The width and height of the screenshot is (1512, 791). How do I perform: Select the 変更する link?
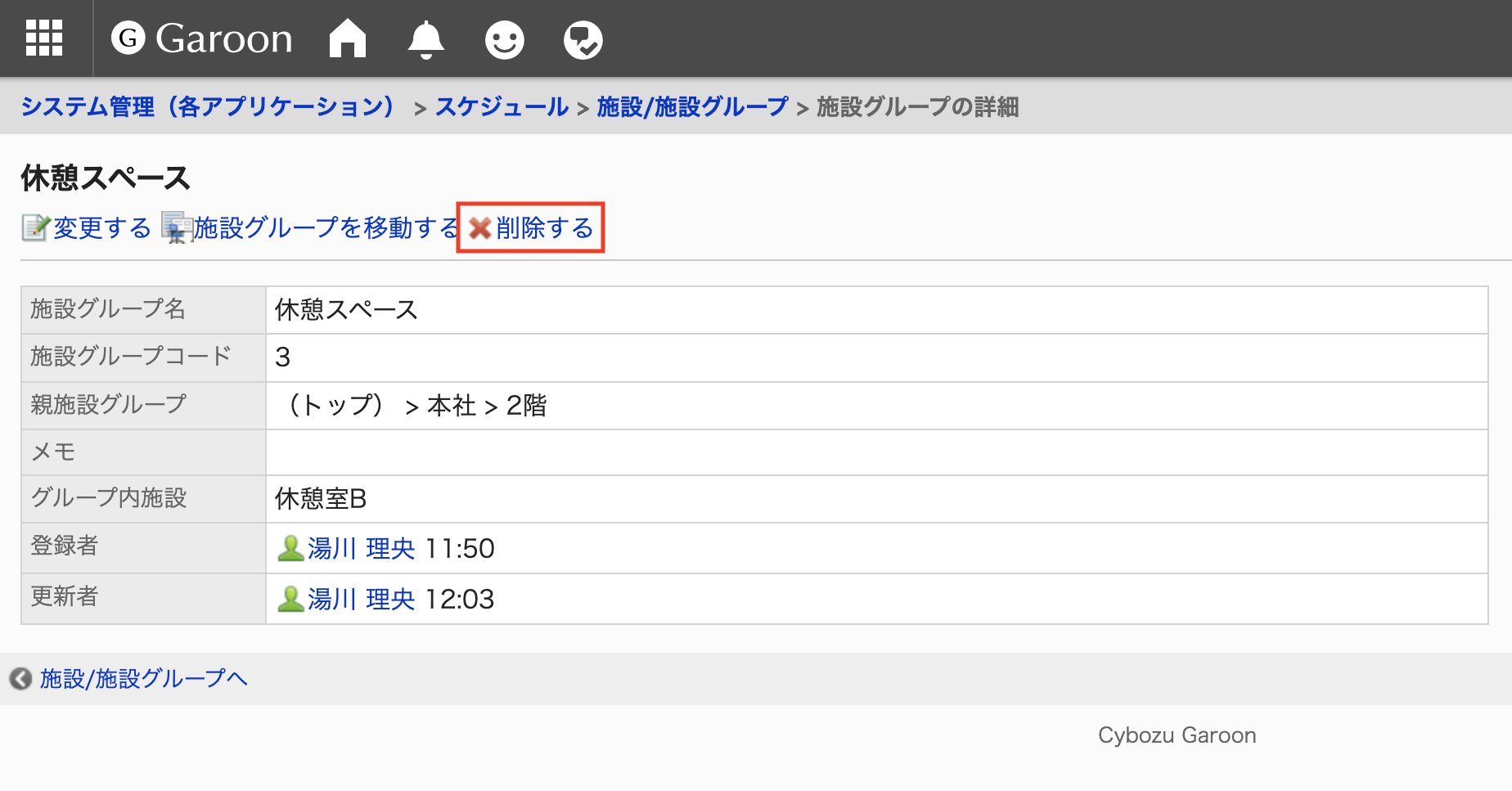(x=100, y=228)
